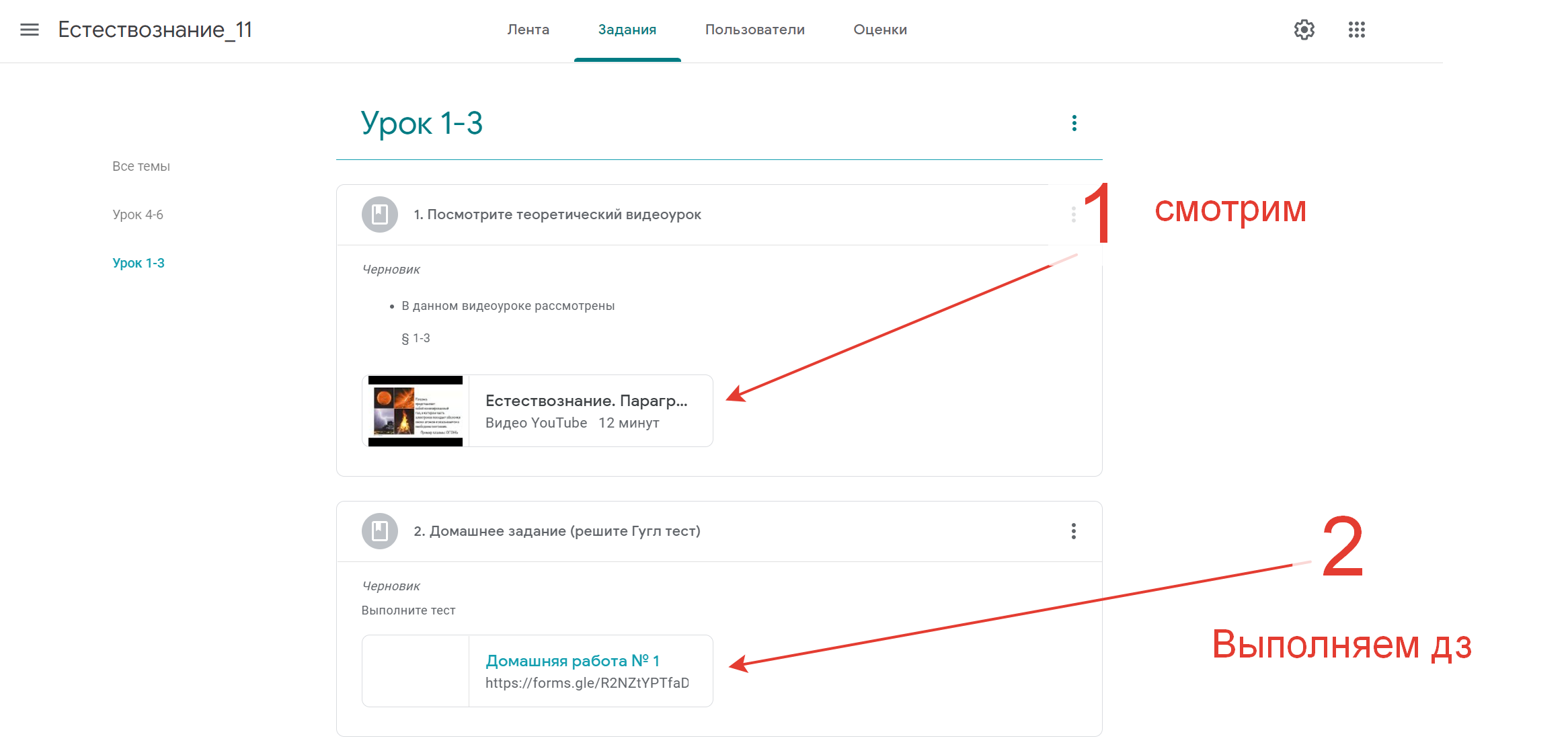Open the Оценки tab
This screenshot has width=1568, height=755.
click(x=879, y=30)
